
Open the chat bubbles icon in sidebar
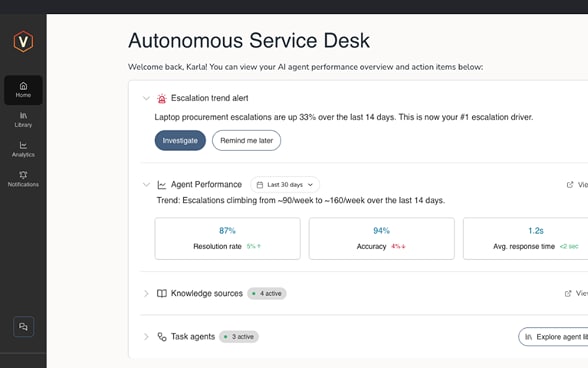23,327
